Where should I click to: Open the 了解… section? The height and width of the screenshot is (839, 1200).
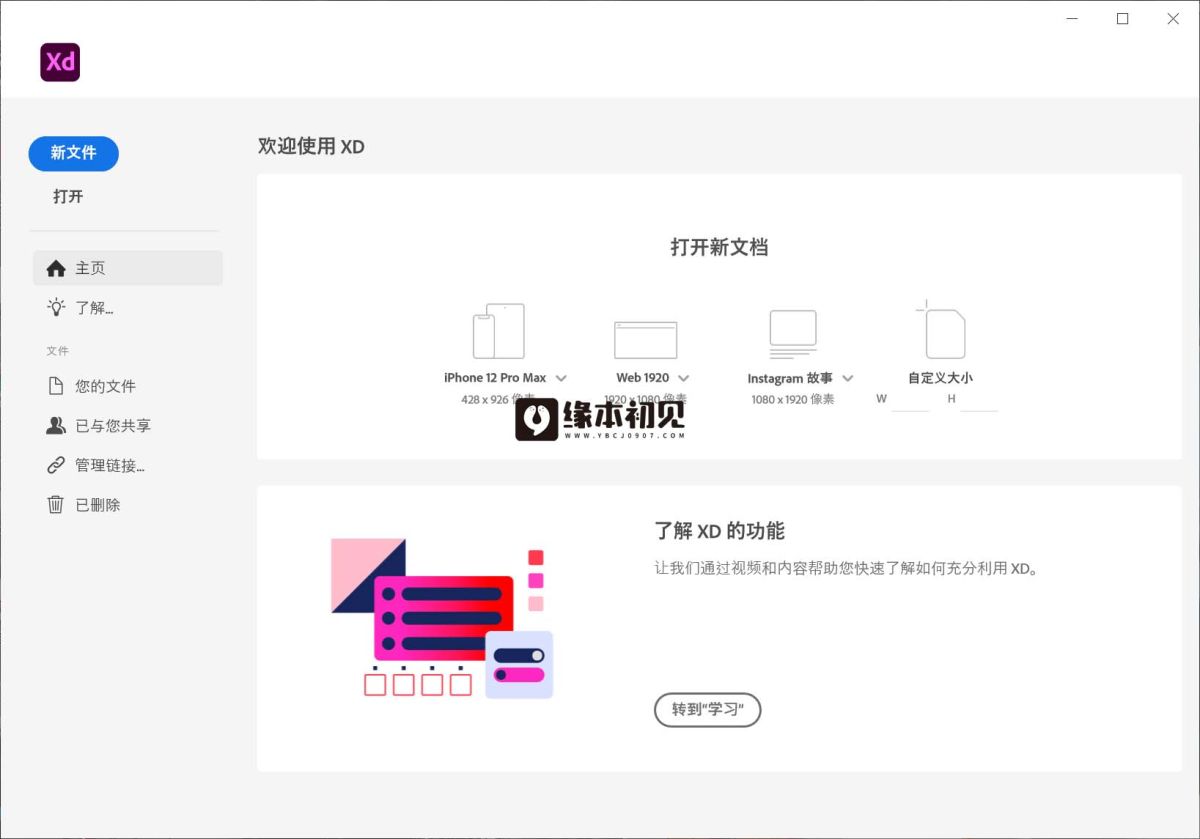coord(128,307)
